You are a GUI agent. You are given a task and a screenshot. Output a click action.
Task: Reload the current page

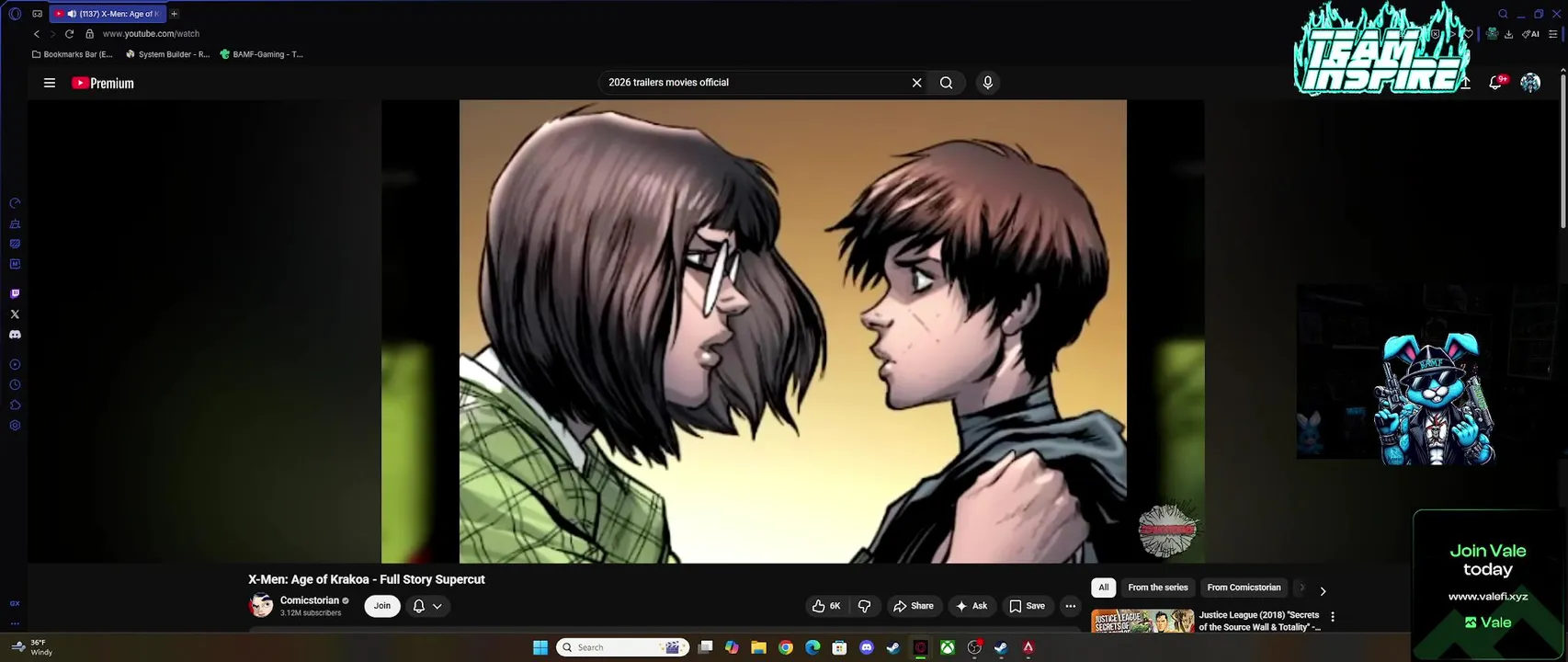coord(69,34)
